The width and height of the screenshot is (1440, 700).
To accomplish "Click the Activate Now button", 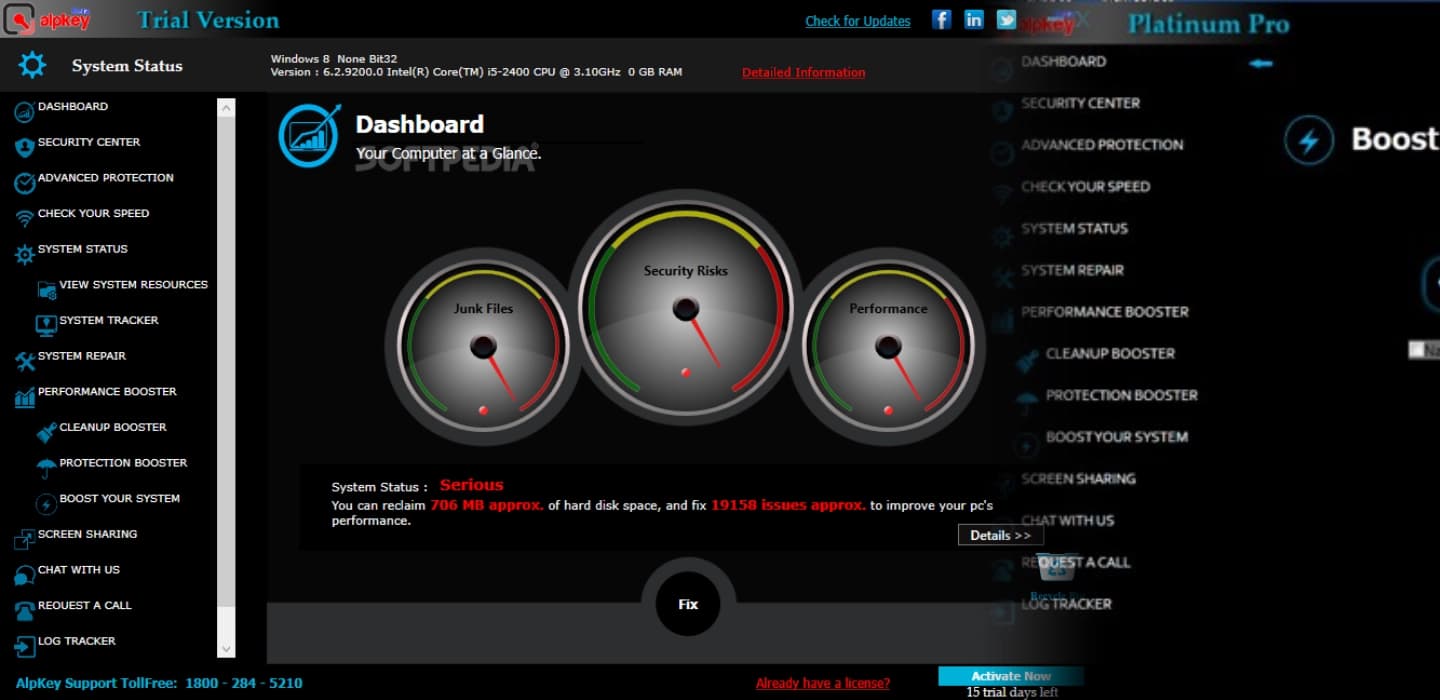I will tap(1011, 676).
